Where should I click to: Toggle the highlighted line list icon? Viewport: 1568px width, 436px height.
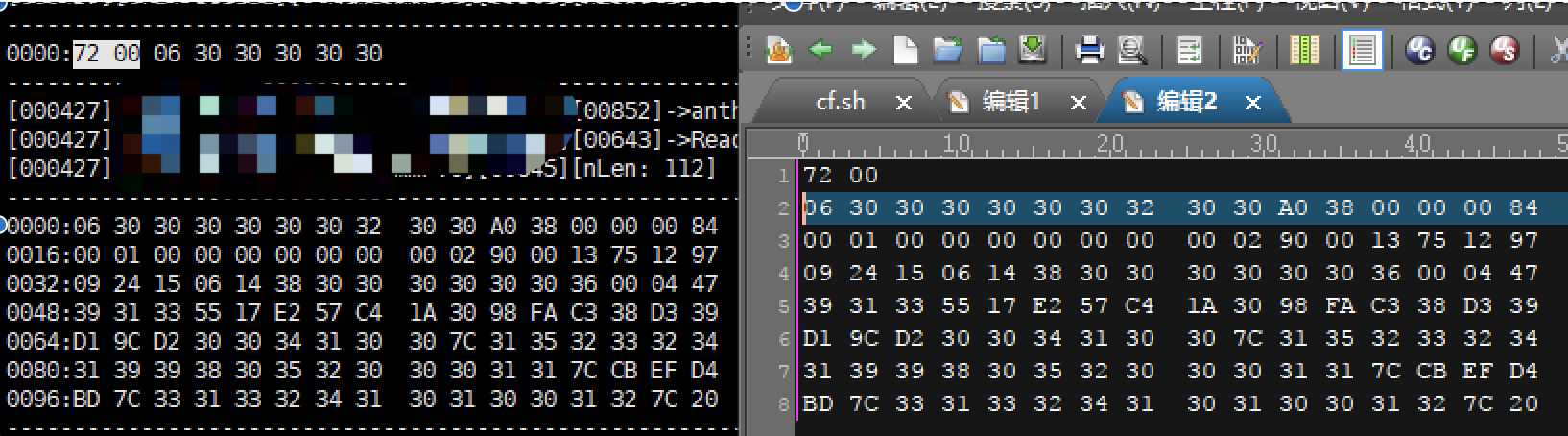(1361, 49)
